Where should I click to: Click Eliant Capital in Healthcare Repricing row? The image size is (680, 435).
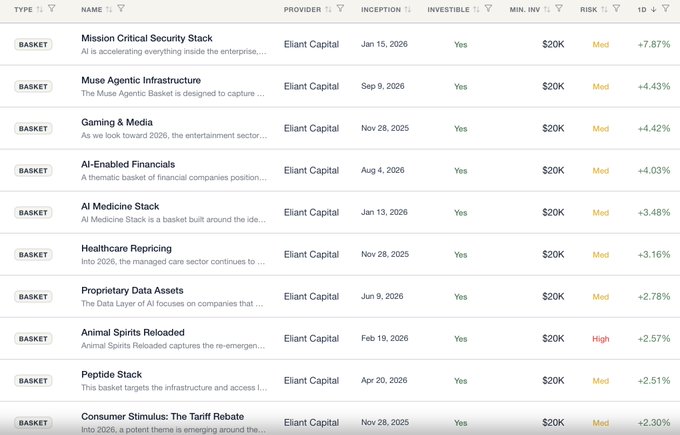(311, 255)
